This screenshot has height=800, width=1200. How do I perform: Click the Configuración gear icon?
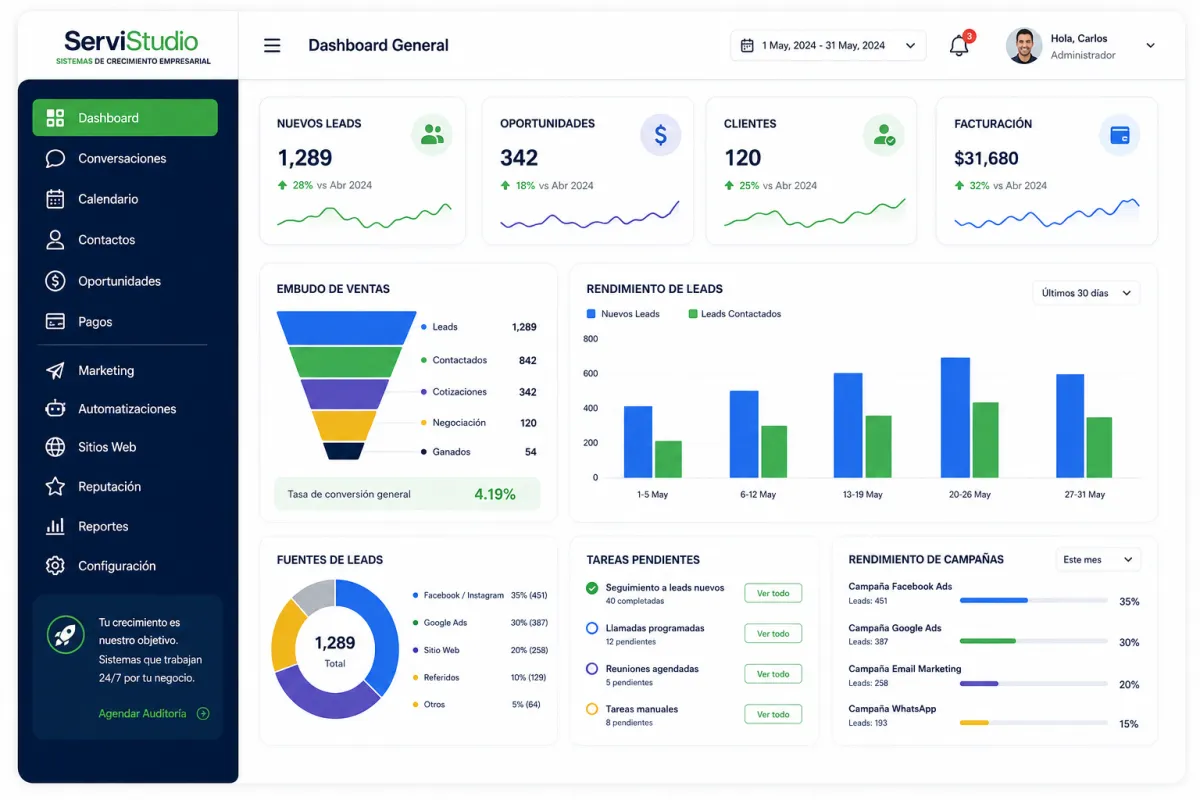(56, 566)
